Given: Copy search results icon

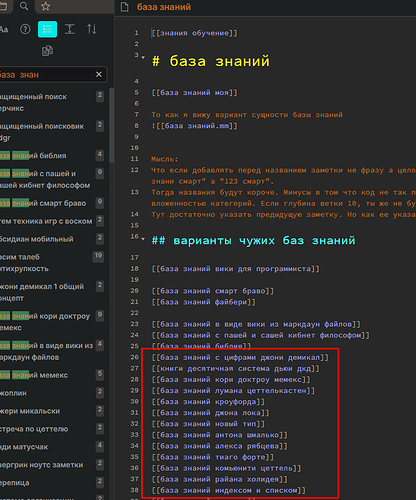Looking at the screenshot, I should pos(47,51).
